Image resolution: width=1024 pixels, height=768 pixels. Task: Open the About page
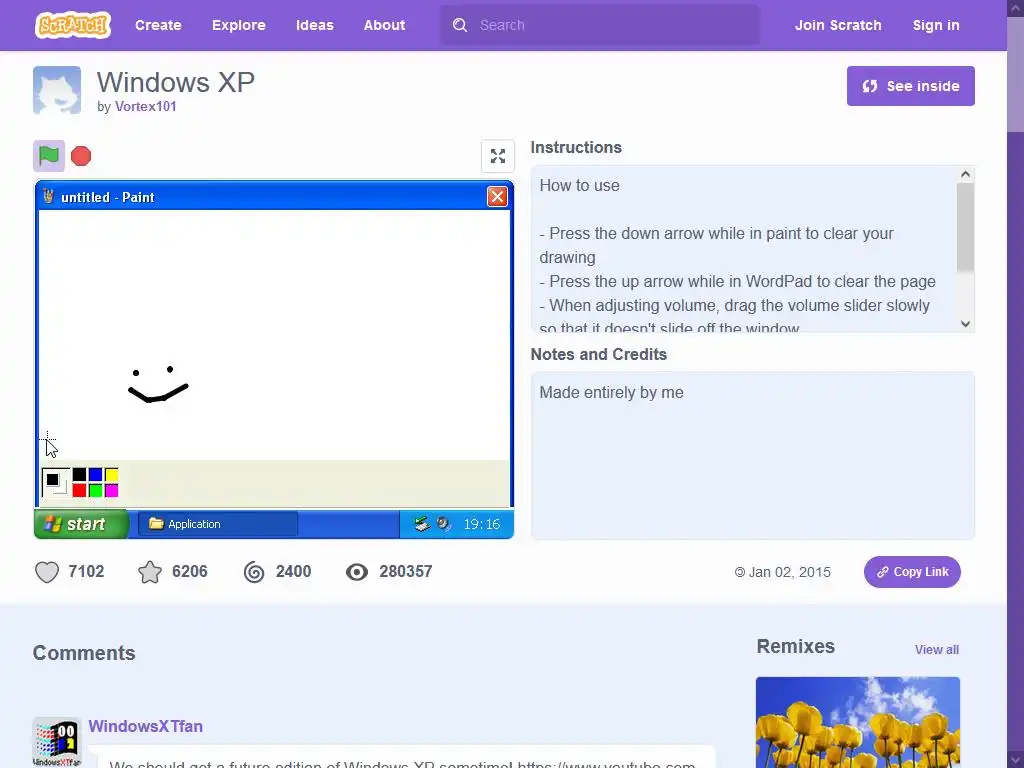[384, 25]
